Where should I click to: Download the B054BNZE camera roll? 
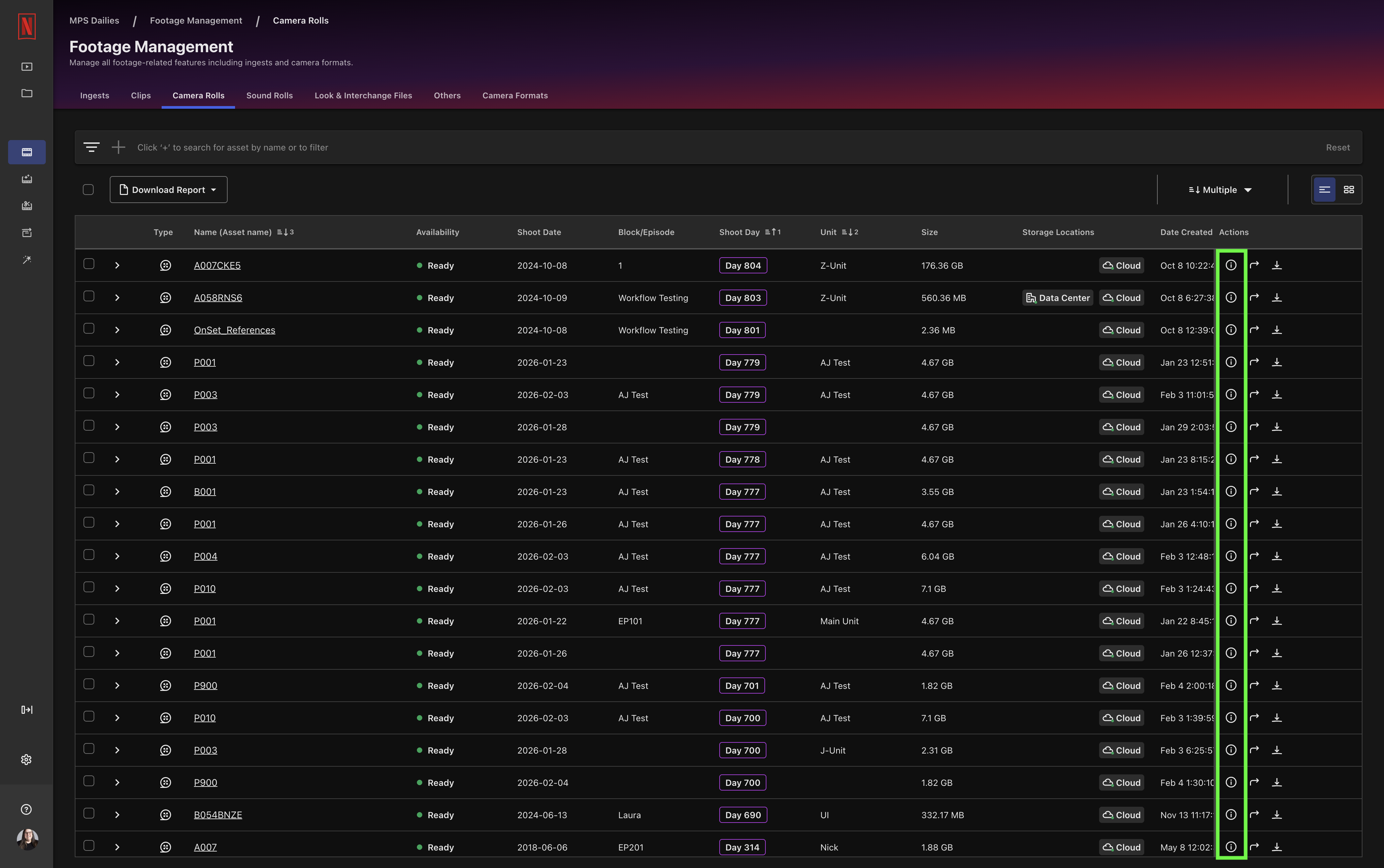pos(1277,814)
